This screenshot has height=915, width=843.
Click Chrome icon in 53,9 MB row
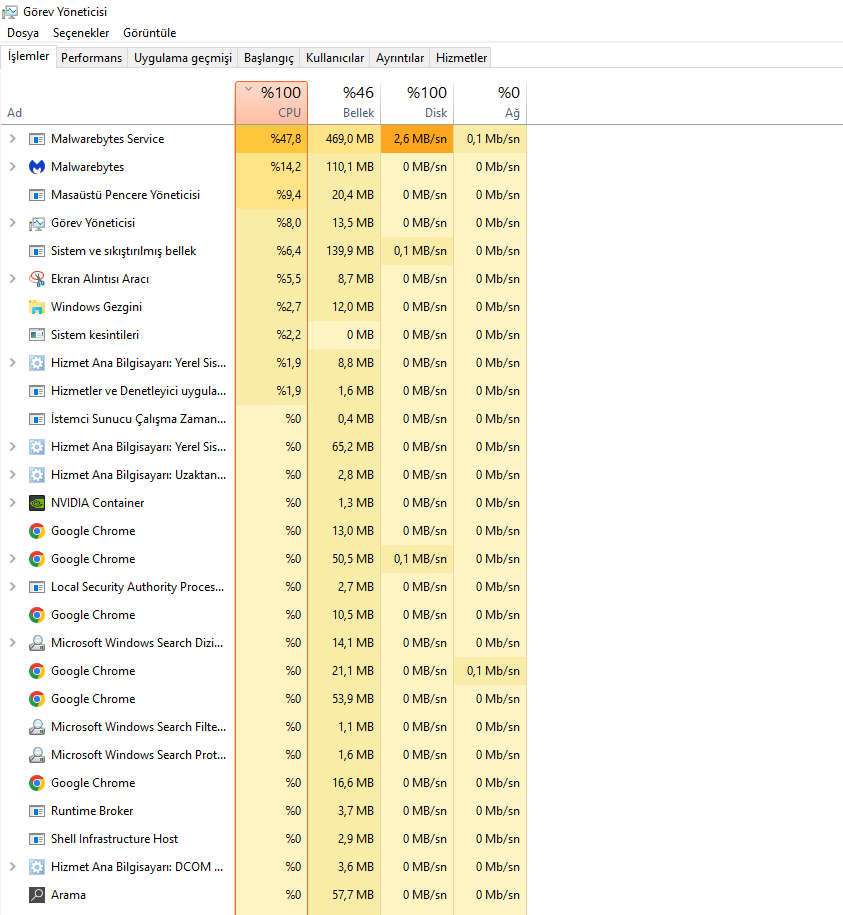point(37,699)
